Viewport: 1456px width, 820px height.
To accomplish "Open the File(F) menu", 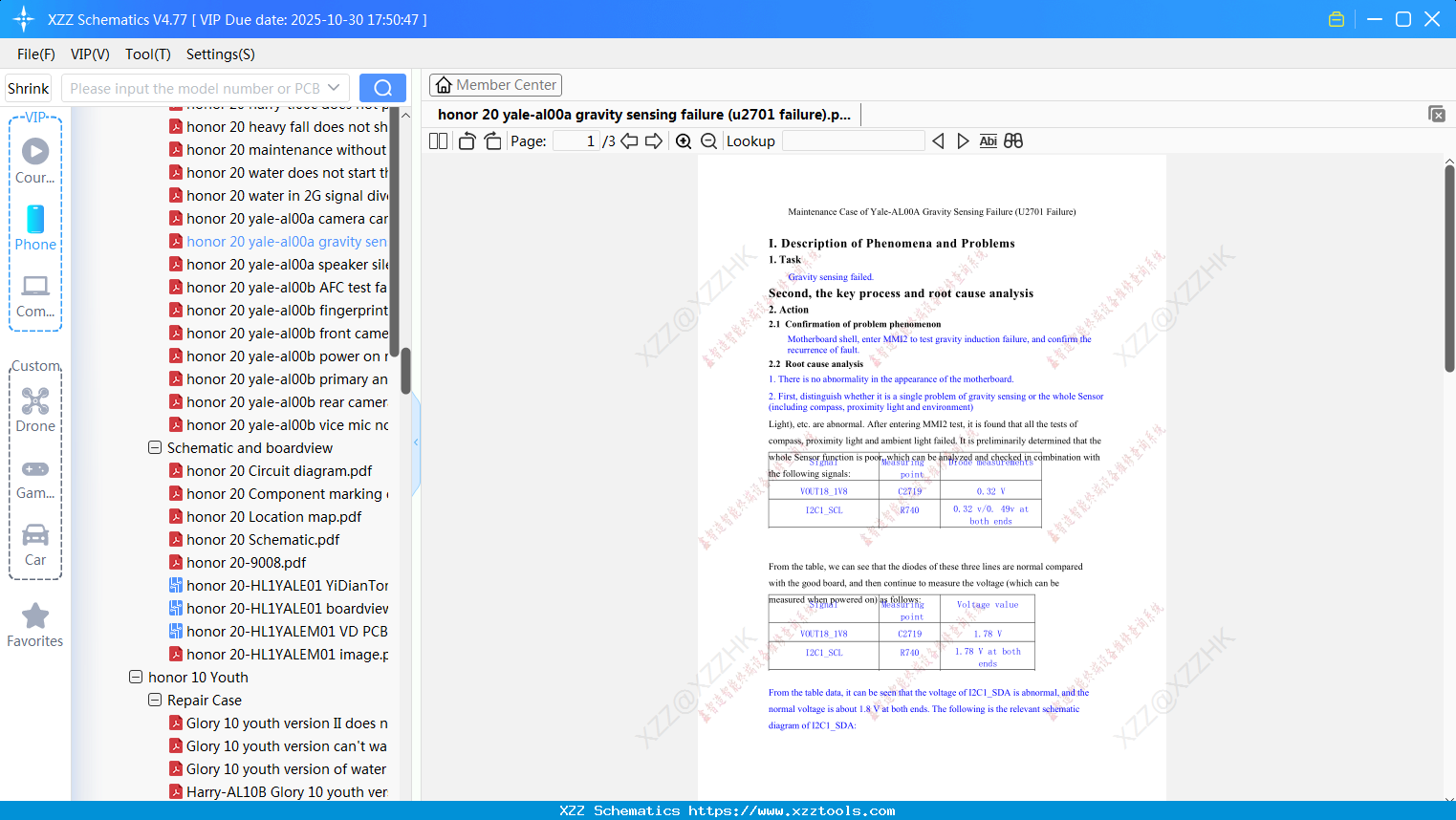I will (36, 54).
